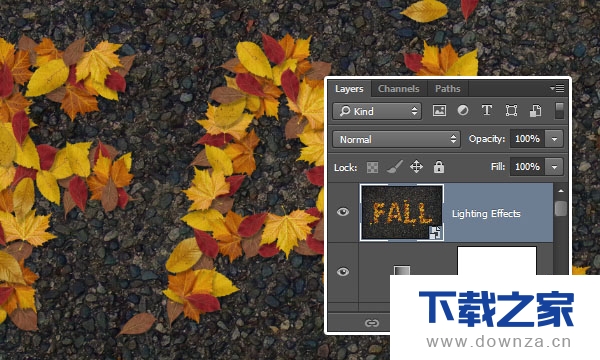This screenshot has height=360, width=600.
Task: Expand the Opacity slider arrow
Action: pyautogui.click(x=554, y=139)
